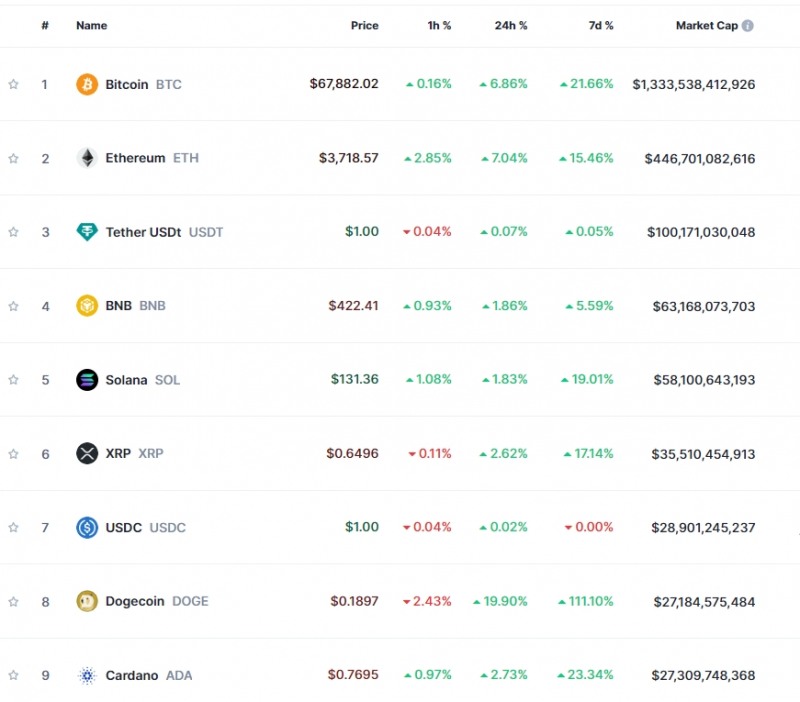Click the Bitcoin logo icon
Screen dimensions: 800x702
click(x=87, y=85)
